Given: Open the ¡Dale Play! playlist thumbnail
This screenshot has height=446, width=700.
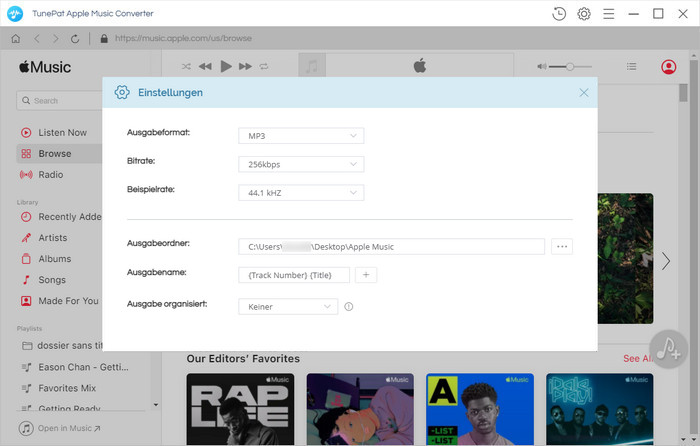Looking at the screenshot, I should pos(600,409).
